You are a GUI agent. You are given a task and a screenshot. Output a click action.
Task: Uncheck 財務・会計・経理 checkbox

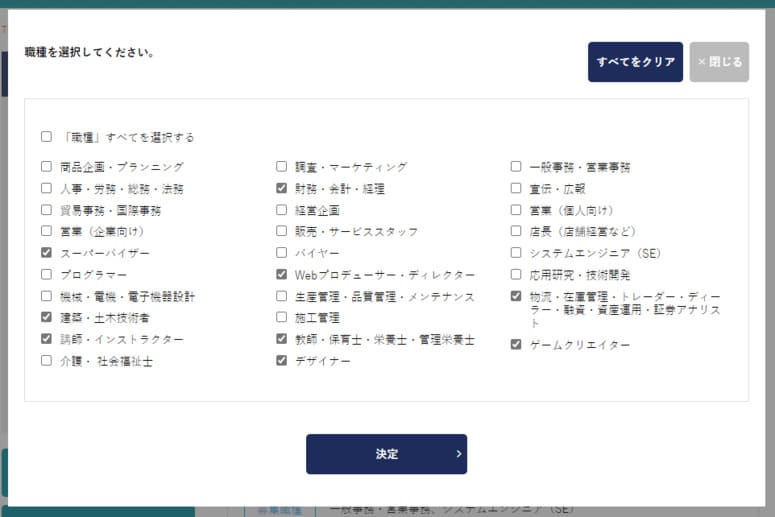pyautogui.click(x=282, y=188)
